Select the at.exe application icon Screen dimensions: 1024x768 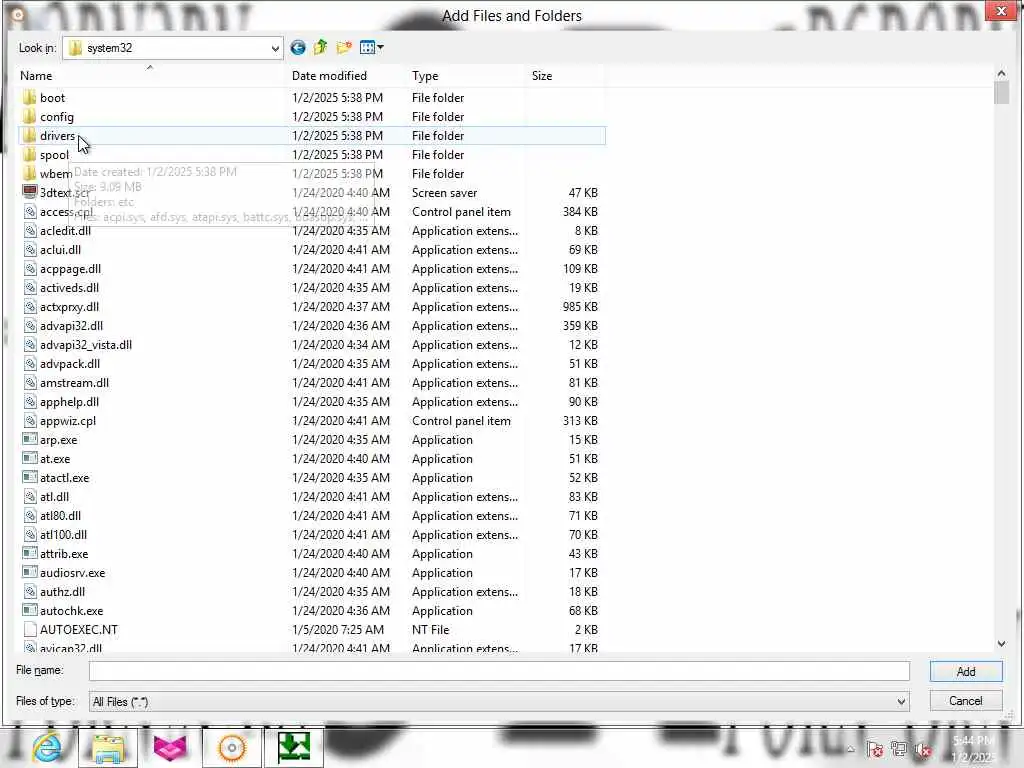(x=29, y=458)
